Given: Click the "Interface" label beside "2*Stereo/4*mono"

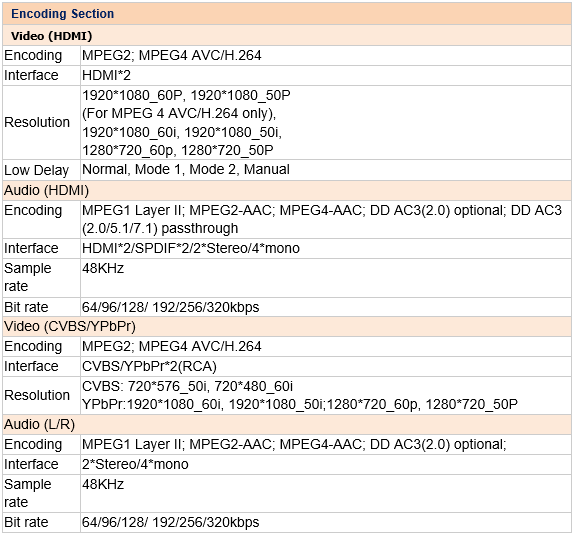Looking at the screenshot, I should pyautogui.click(x=31, y=464).
